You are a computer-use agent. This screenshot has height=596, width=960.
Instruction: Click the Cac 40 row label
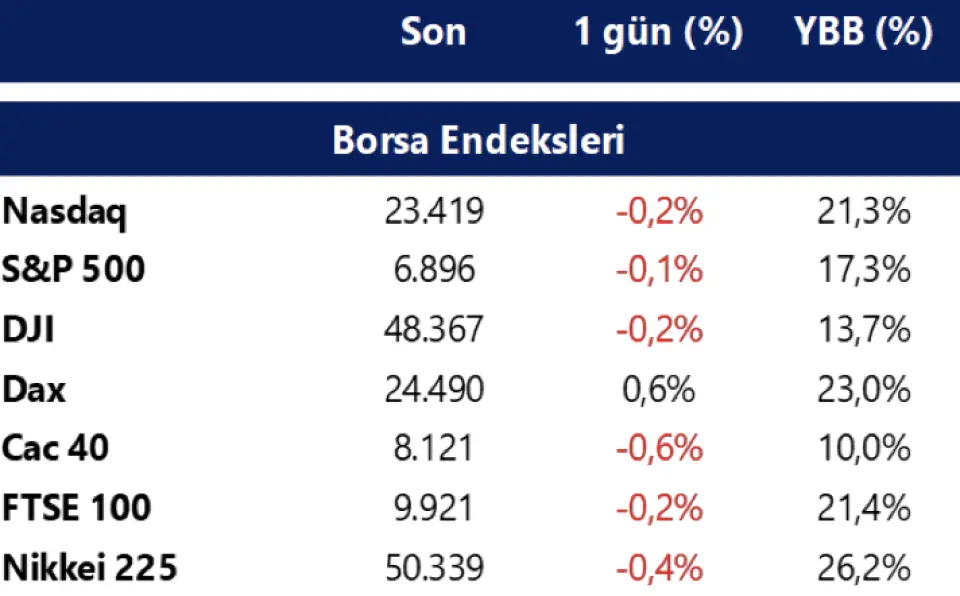[54, 448]
